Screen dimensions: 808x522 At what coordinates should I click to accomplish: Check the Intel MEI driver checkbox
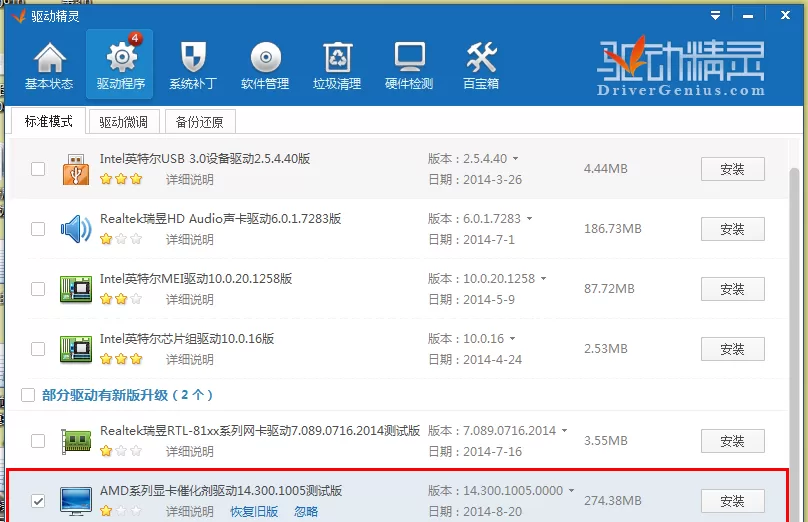(38, 289)
